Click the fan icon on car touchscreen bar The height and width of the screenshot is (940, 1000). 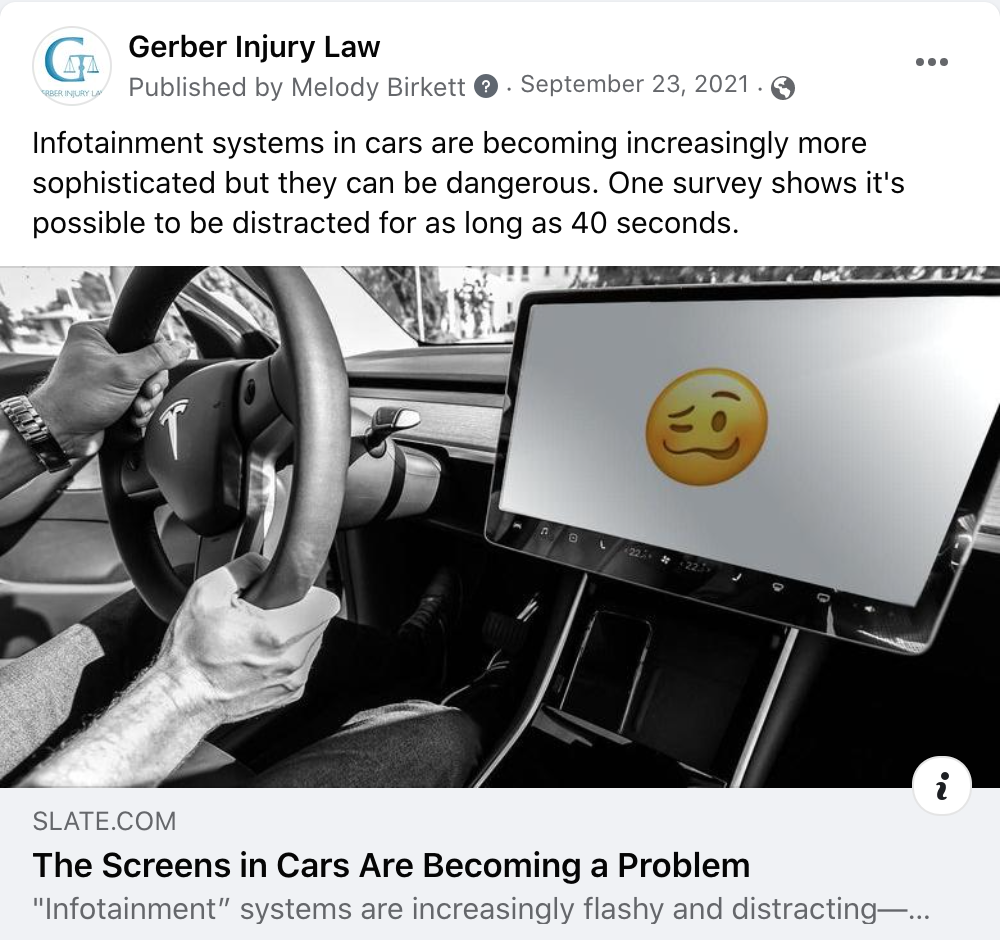point(665,560)
